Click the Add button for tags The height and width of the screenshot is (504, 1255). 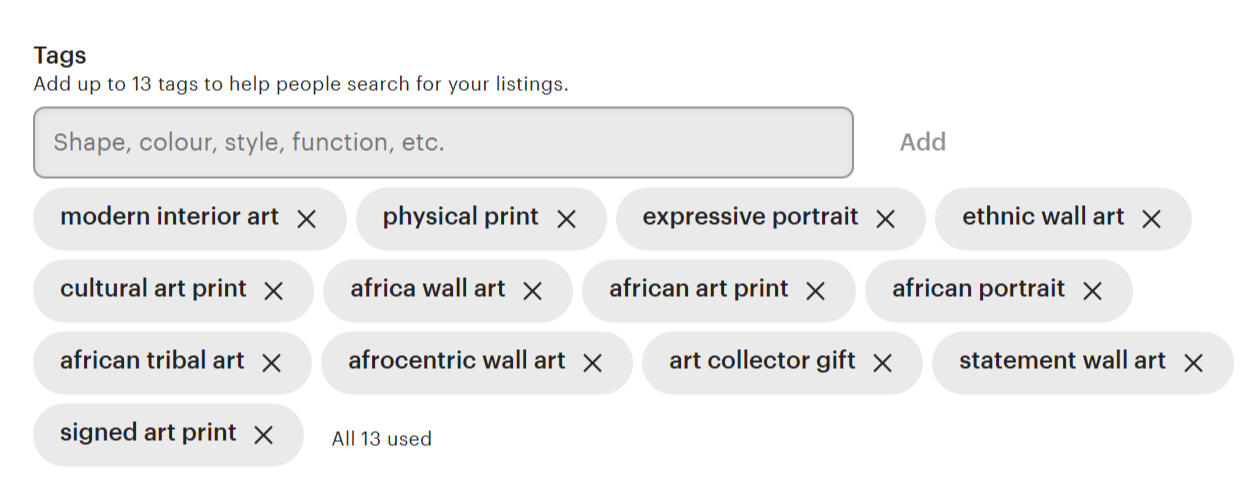coord(922,142)
